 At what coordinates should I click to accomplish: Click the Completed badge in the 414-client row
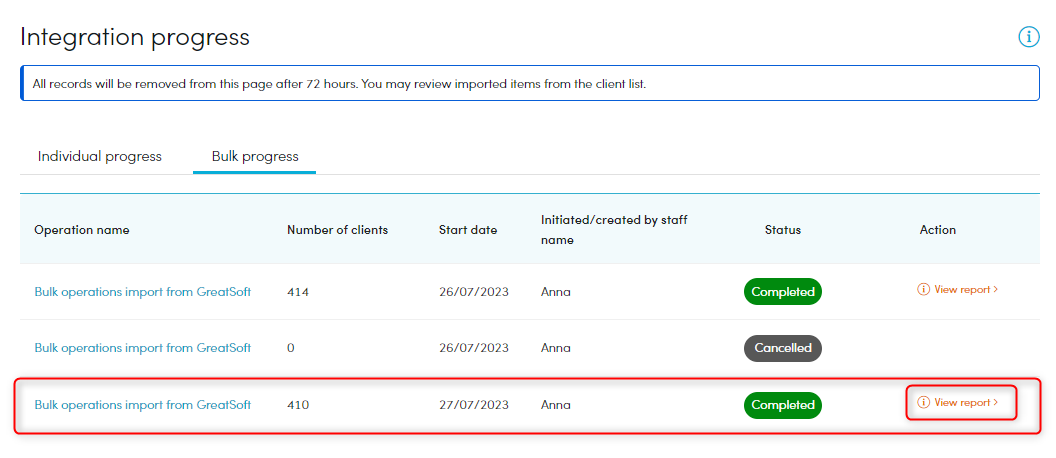(783, 292)
